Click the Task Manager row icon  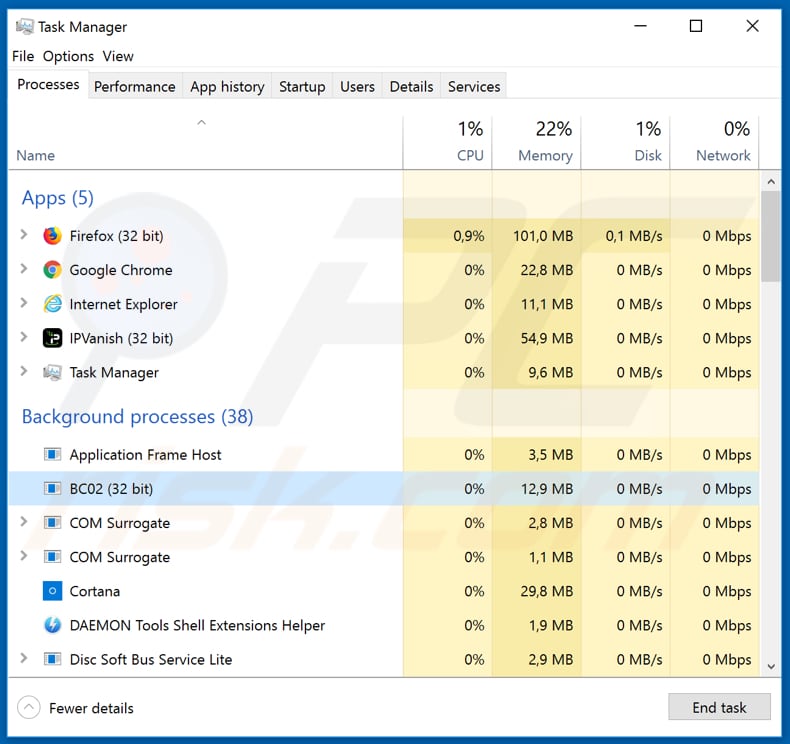(x=52, y=372)
